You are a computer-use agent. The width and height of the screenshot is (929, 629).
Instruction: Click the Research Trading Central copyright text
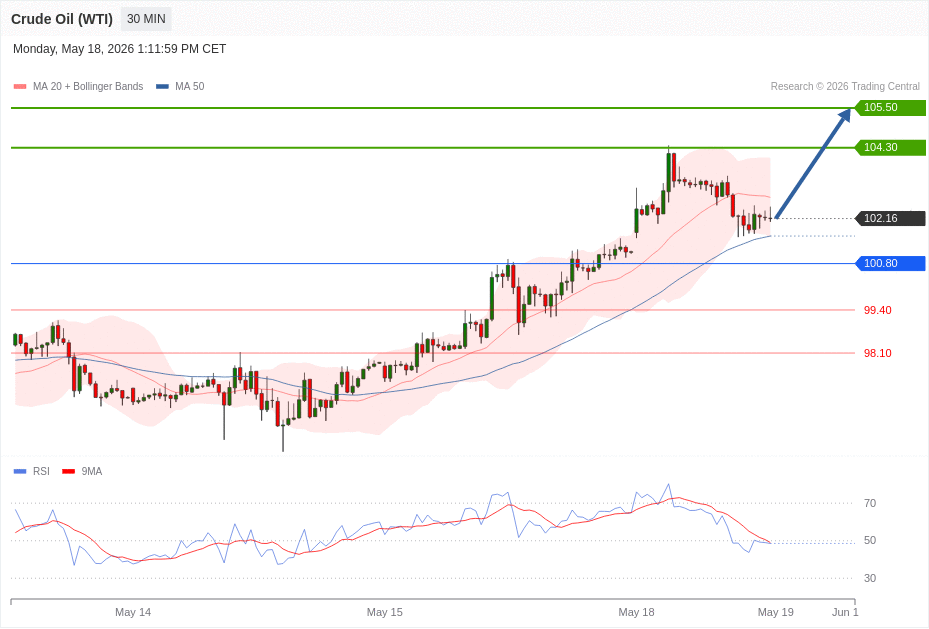(x=845, y=86)
